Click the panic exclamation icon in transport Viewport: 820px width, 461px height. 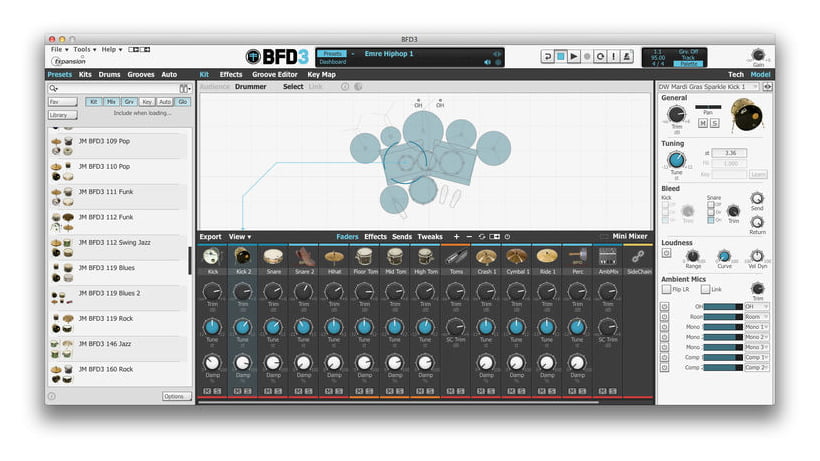(x=613, y=56)
